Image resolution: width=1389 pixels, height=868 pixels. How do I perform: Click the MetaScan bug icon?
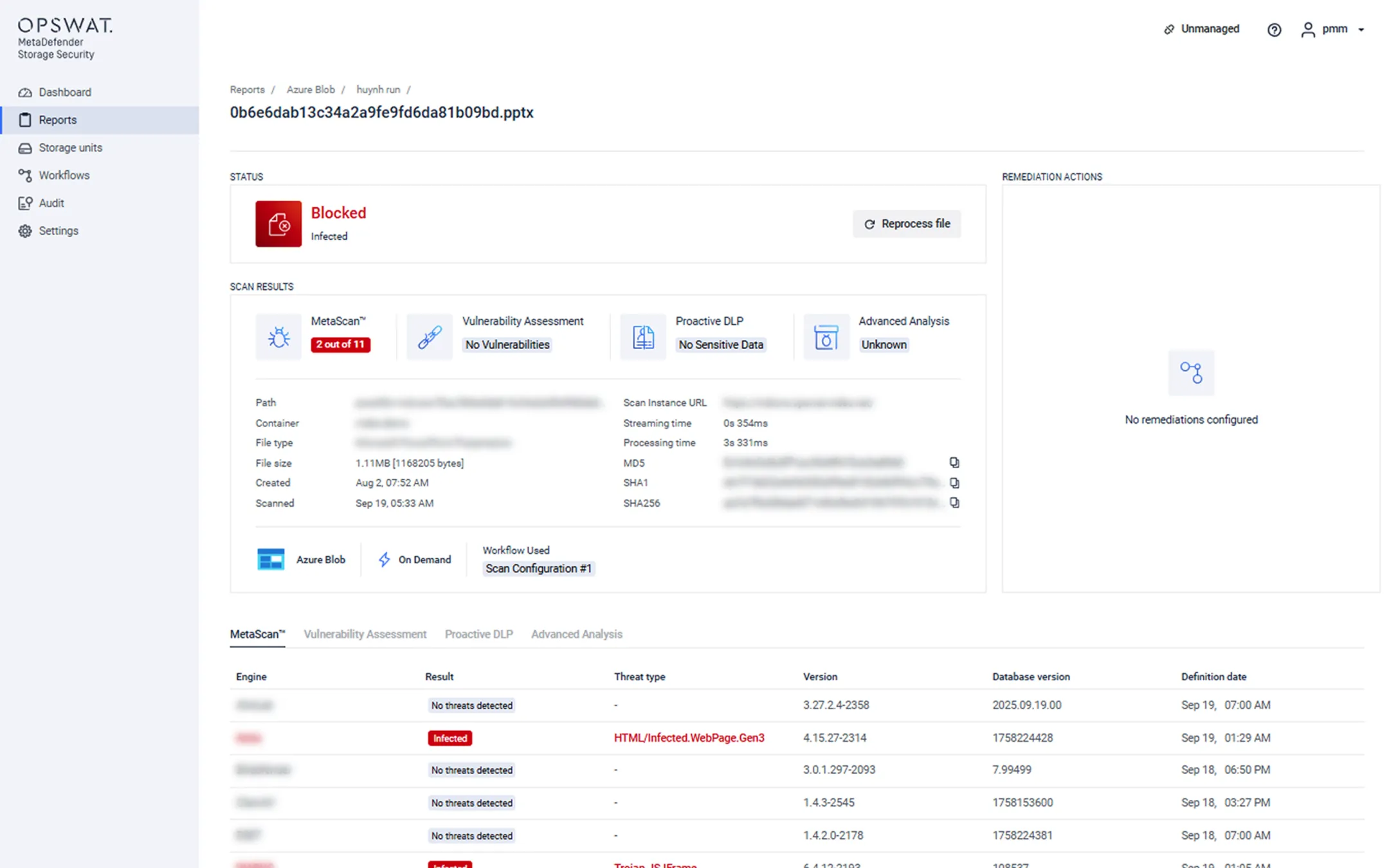click(278, 336)
